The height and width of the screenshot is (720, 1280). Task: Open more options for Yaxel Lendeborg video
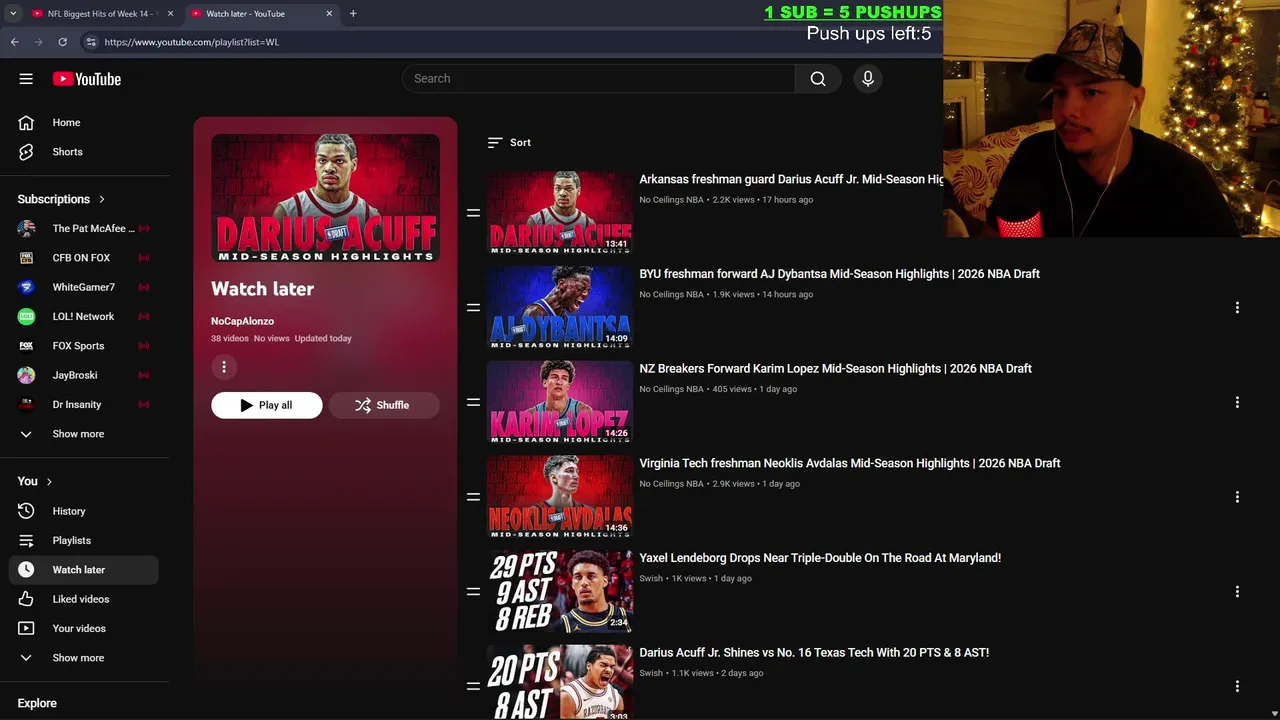pyautogui.click(x=1237, y=591)
